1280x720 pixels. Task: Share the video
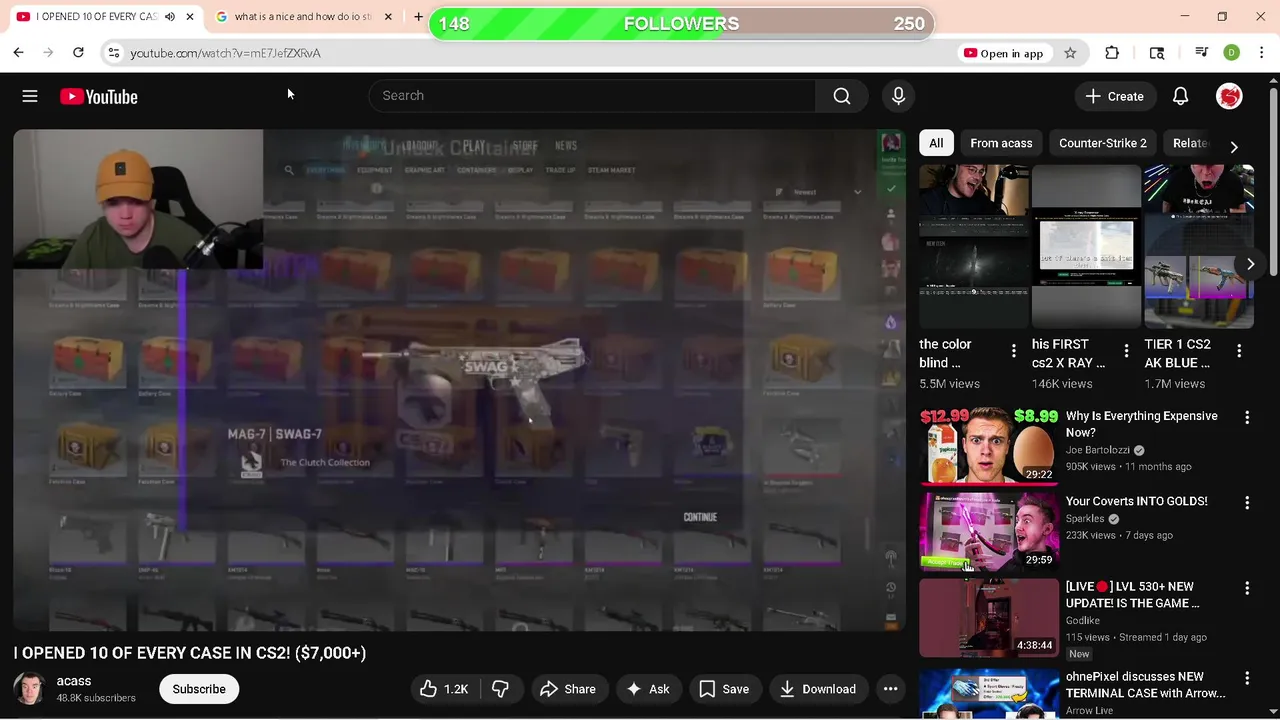(568, 689)
